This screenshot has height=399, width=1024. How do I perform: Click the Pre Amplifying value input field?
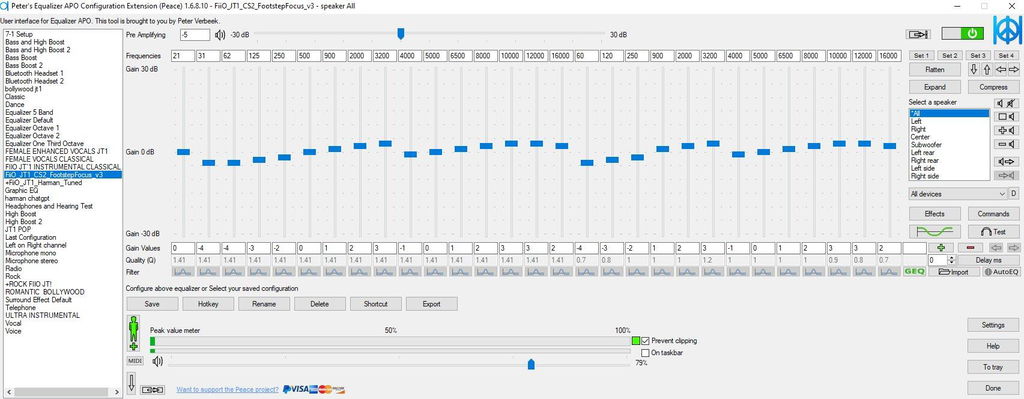[x=195, y=35]
